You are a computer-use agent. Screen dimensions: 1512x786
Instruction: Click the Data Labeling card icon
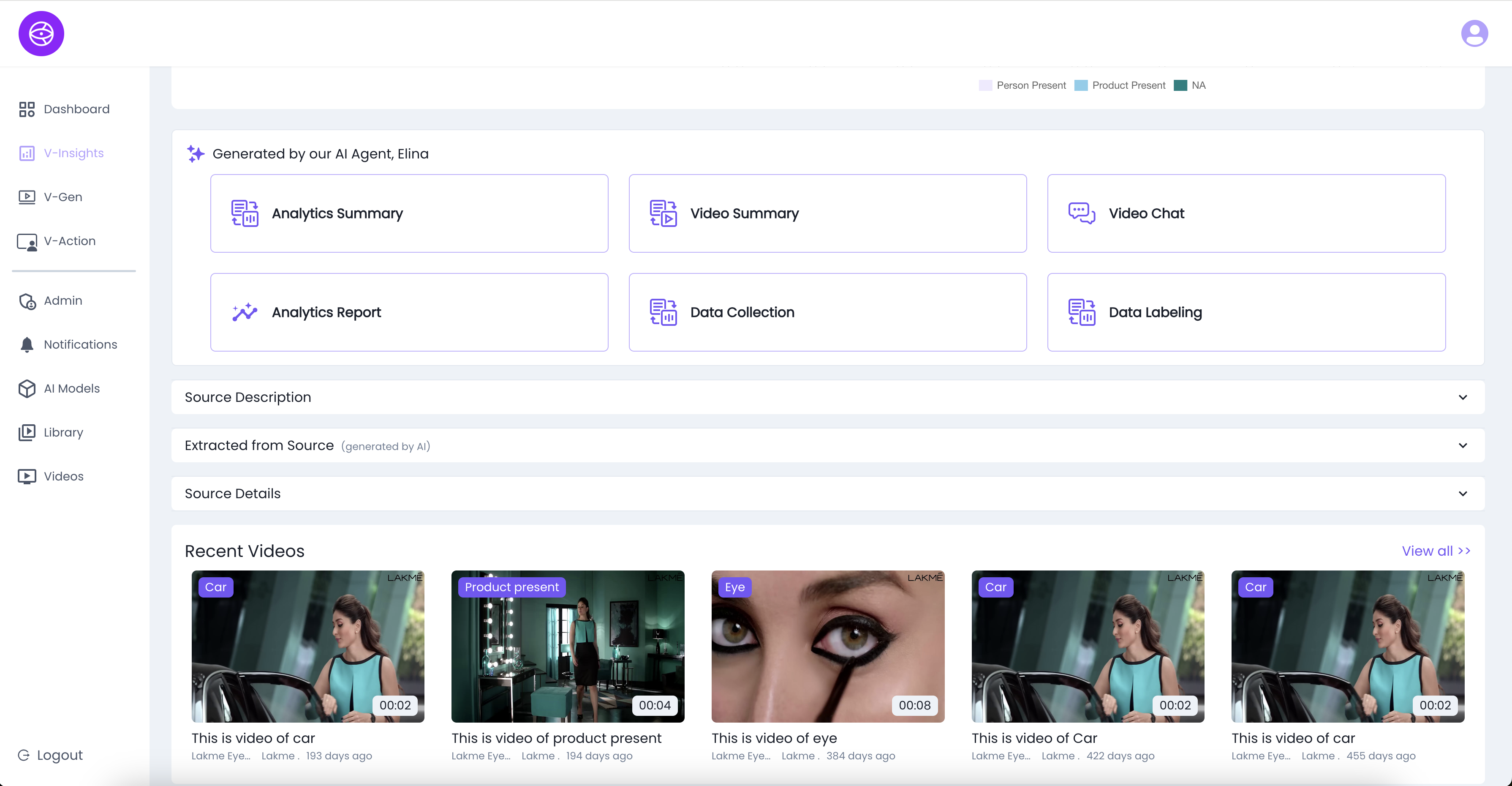[1082, 312]
